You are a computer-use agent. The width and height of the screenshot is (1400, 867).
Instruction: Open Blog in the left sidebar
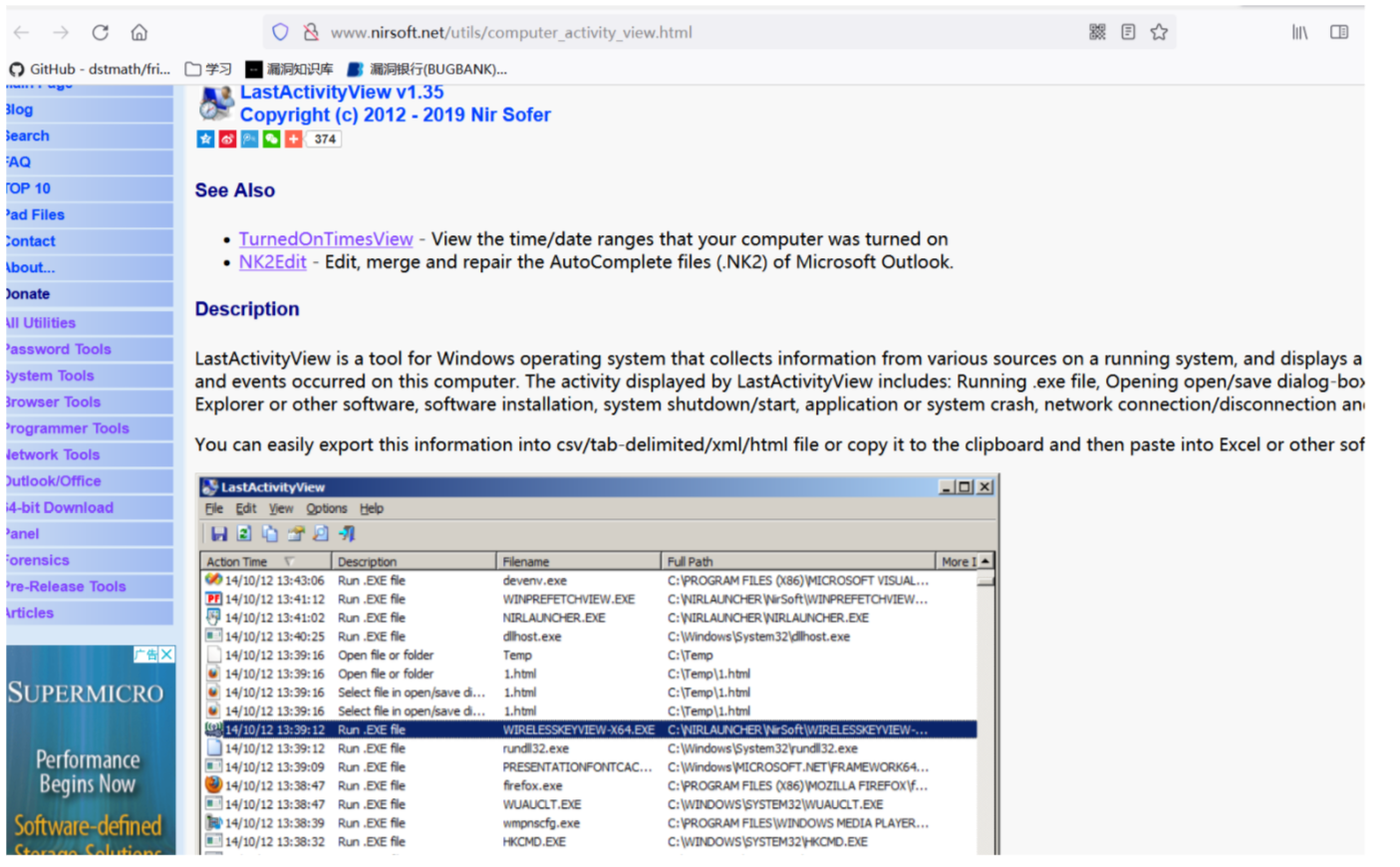[x=89, y=110]
